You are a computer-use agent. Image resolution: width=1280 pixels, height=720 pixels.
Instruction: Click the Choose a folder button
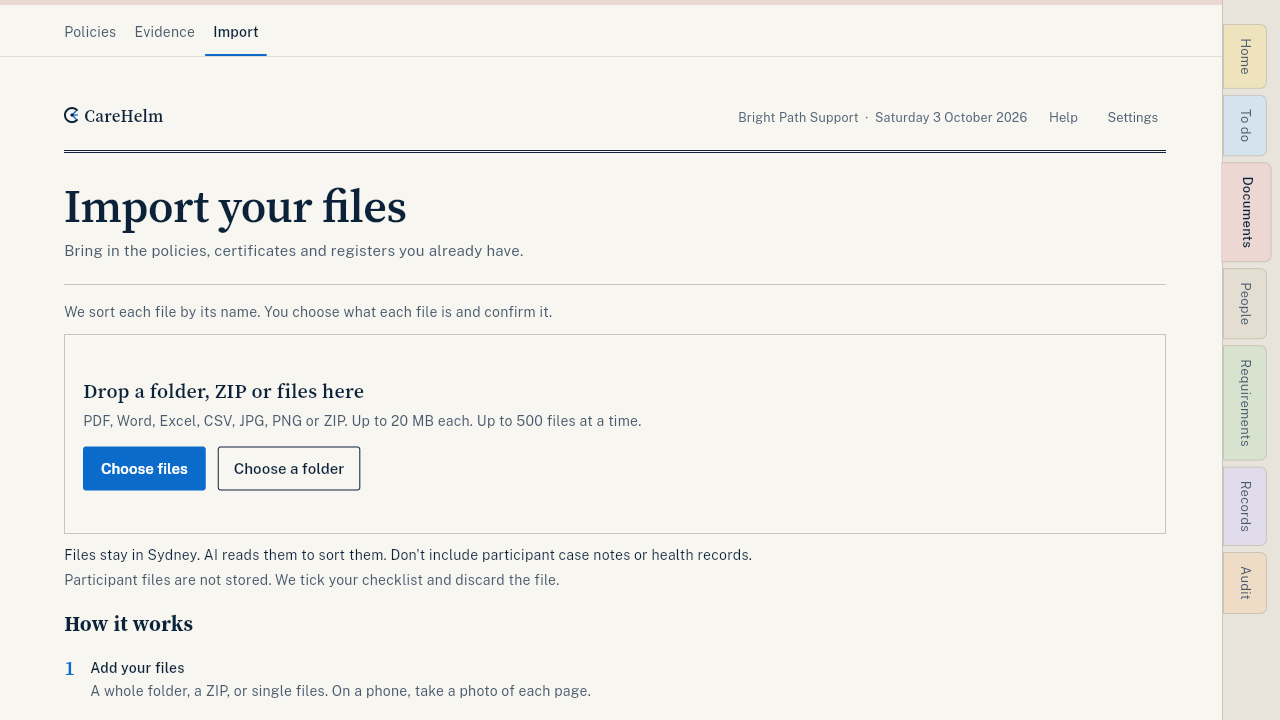click(289, 469)
